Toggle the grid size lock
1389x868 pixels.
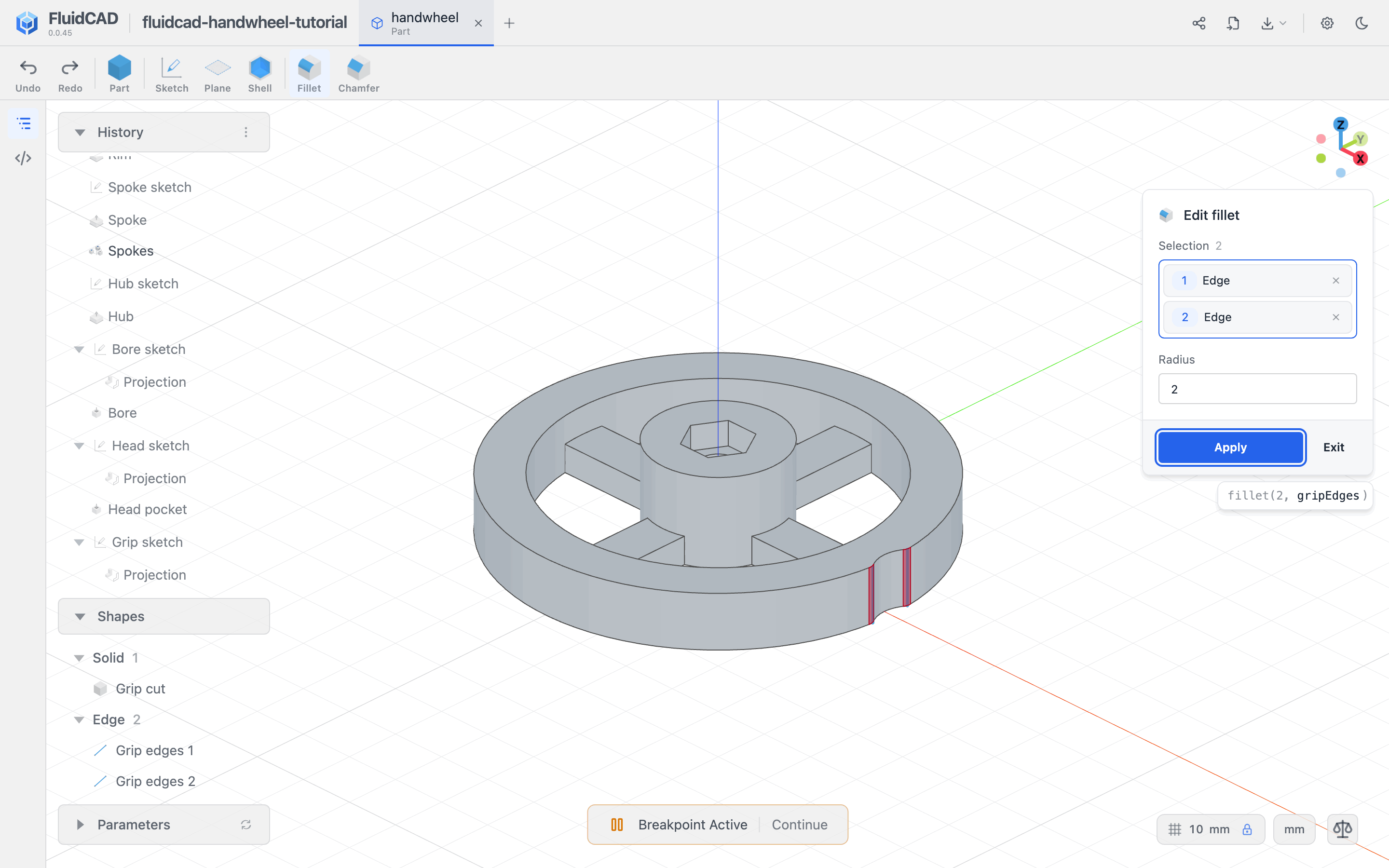[x=1247, y=829]
